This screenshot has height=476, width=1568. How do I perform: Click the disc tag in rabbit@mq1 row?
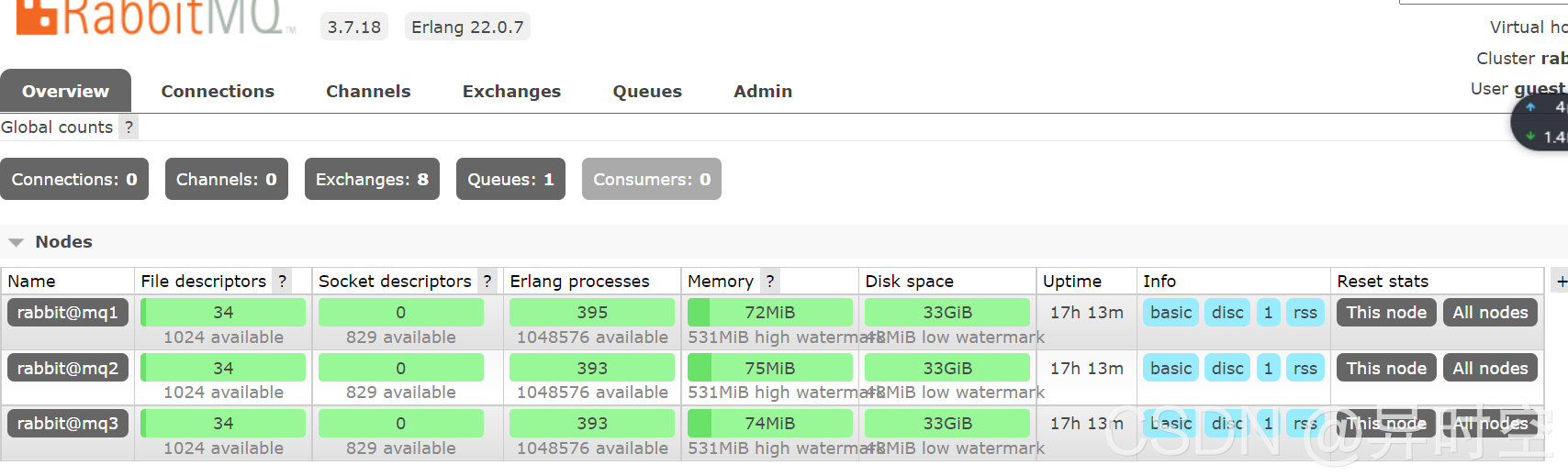1227,313
